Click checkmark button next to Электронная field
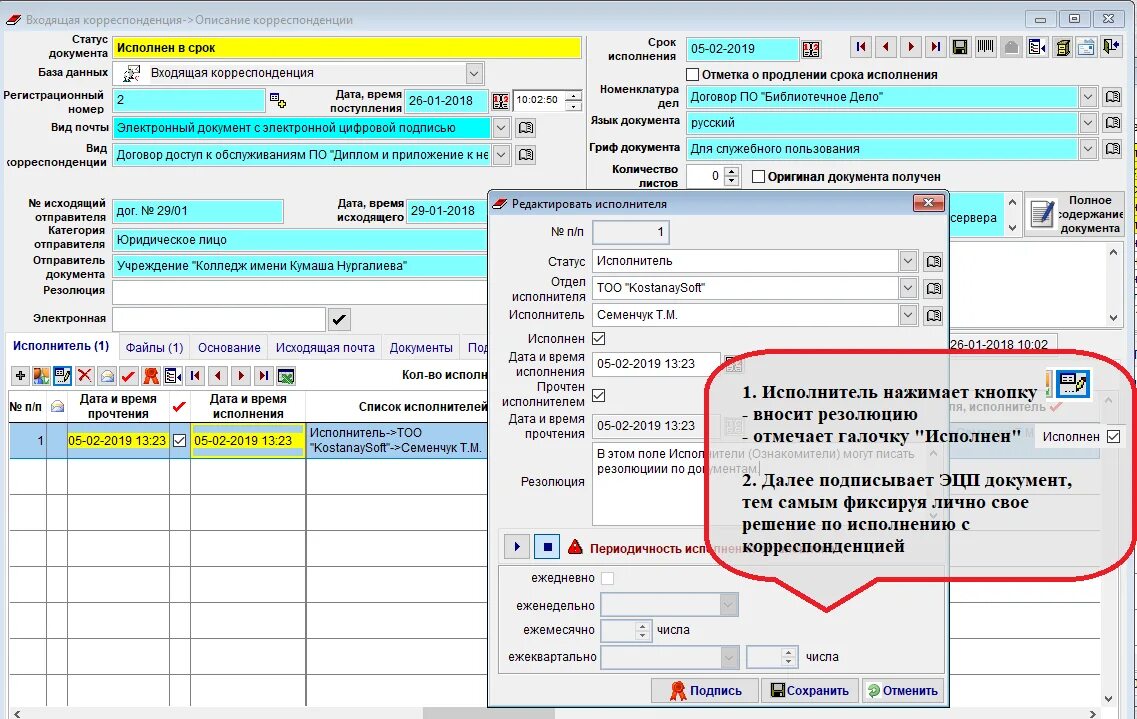The height and width of the screenshot is (719, 1137). tap(339, 318)
